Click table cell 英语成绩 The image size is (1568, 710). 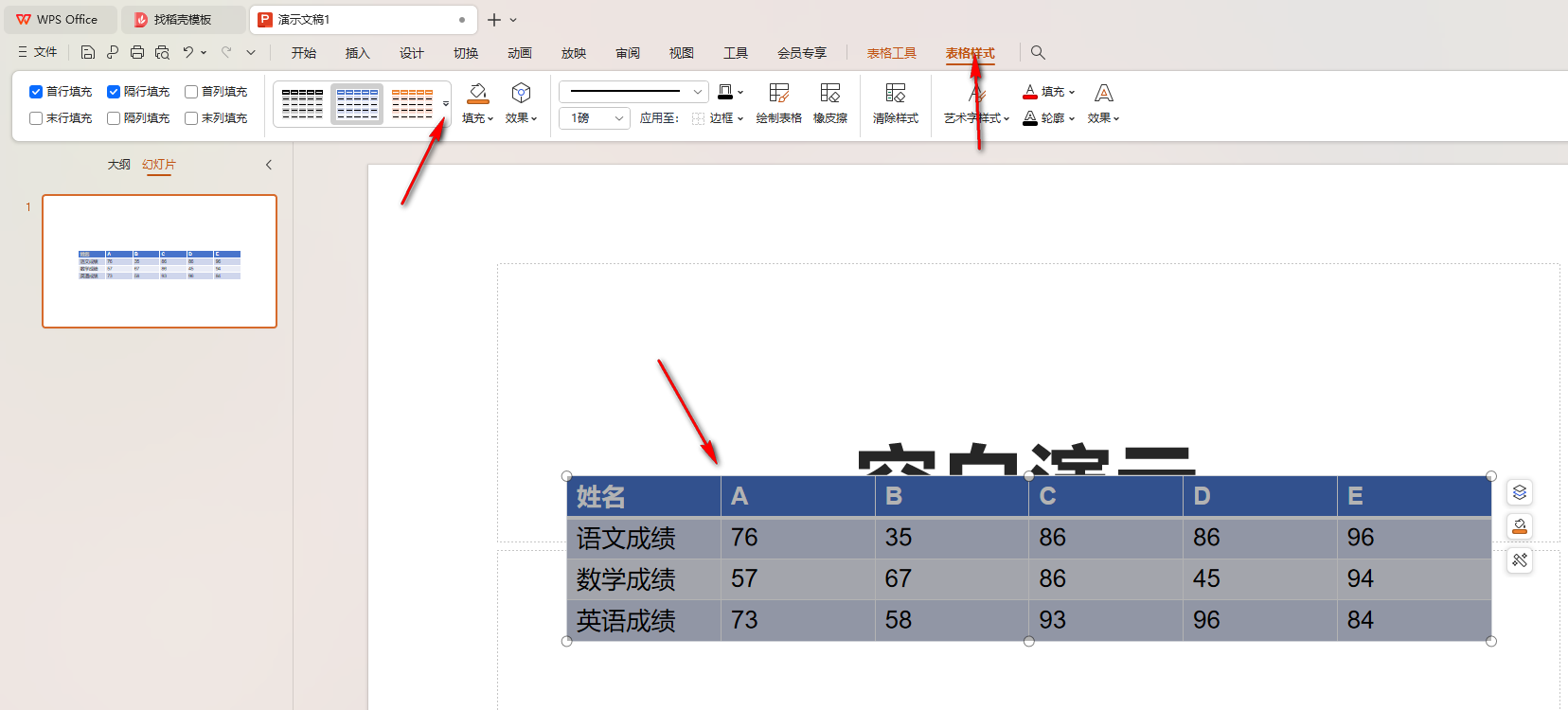point(644,620)
